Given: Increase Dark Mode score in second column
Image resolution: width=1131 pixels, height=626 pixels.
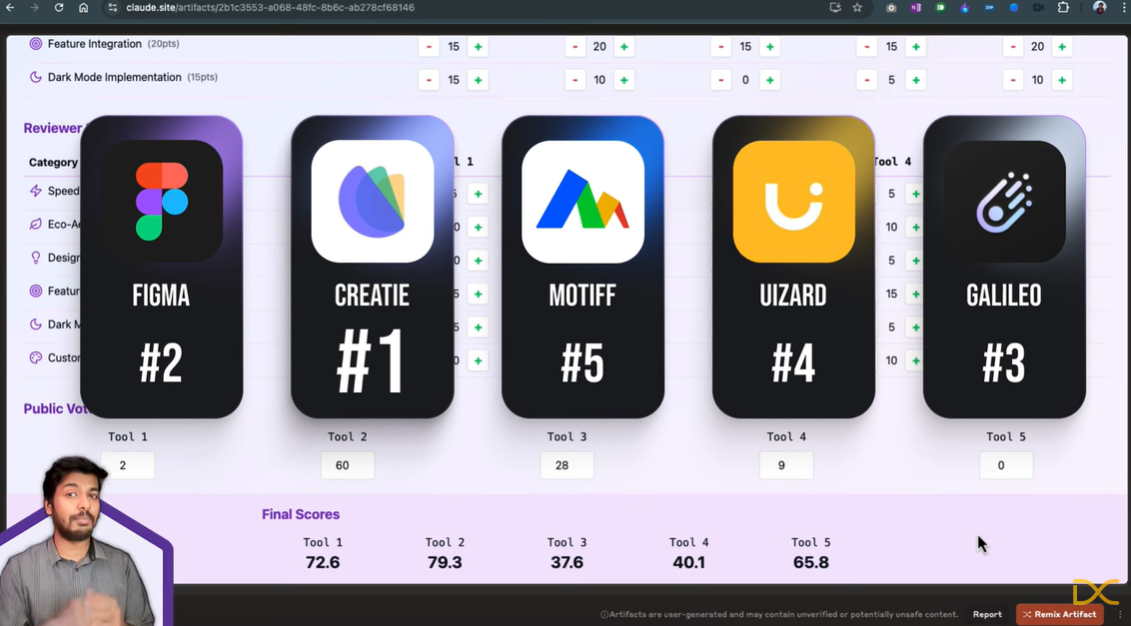Looking at the screenshot, I should point(624,80).
